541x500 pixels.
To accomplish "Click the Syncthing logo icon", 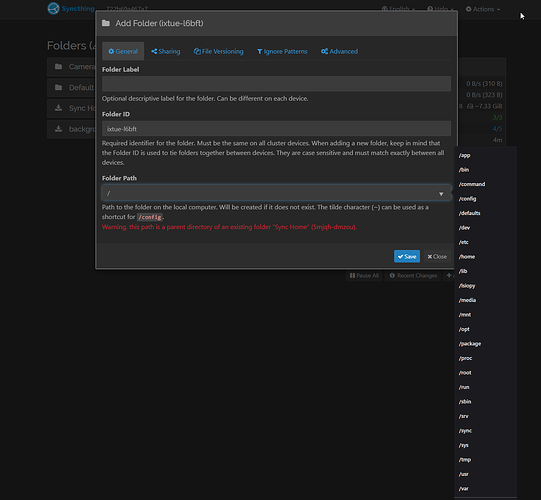I will pos(53,9).
